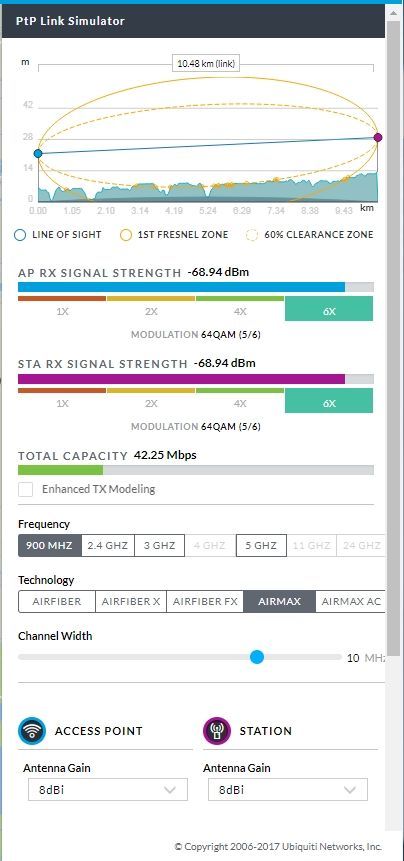Click the 60% Clearance Zone legend circle
The image size is (404, 861).
coord(252,235)
